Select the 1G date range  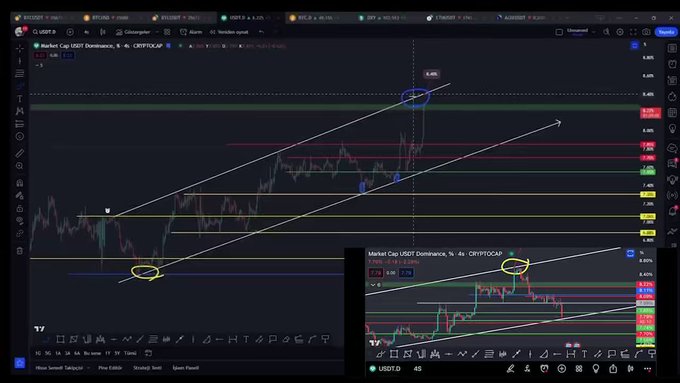38,354
